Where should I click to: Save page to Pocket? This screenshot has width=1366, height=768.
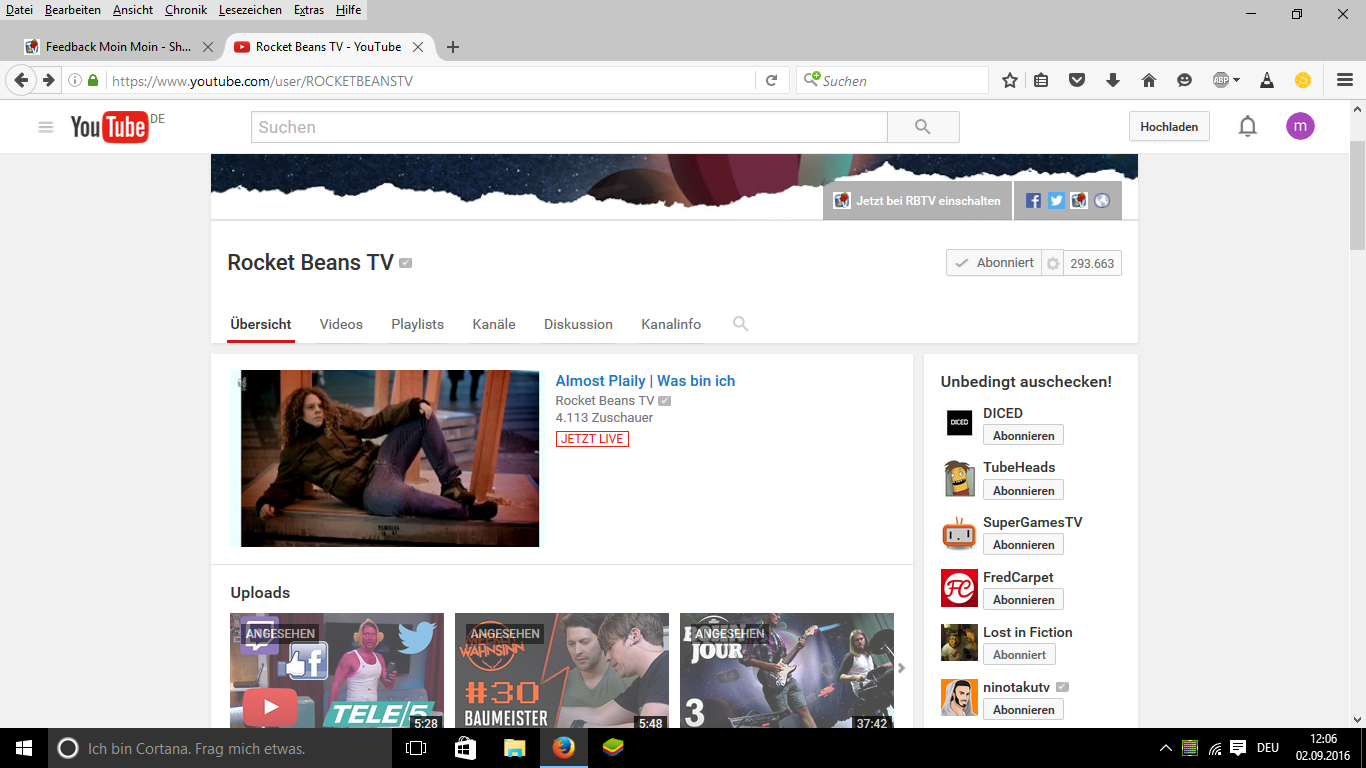tap(1077, 80)
